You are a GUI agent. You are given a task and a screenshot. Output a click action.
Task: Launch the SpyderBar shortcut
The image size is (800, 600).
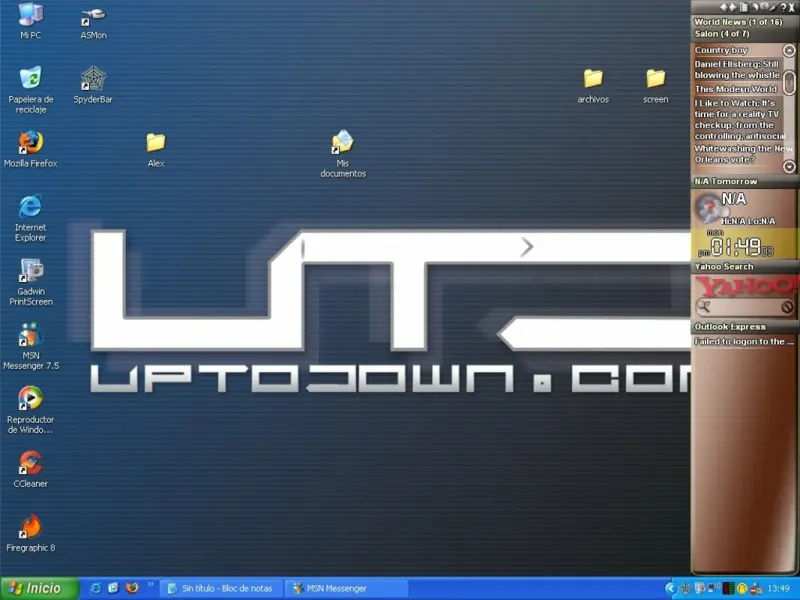93,85
